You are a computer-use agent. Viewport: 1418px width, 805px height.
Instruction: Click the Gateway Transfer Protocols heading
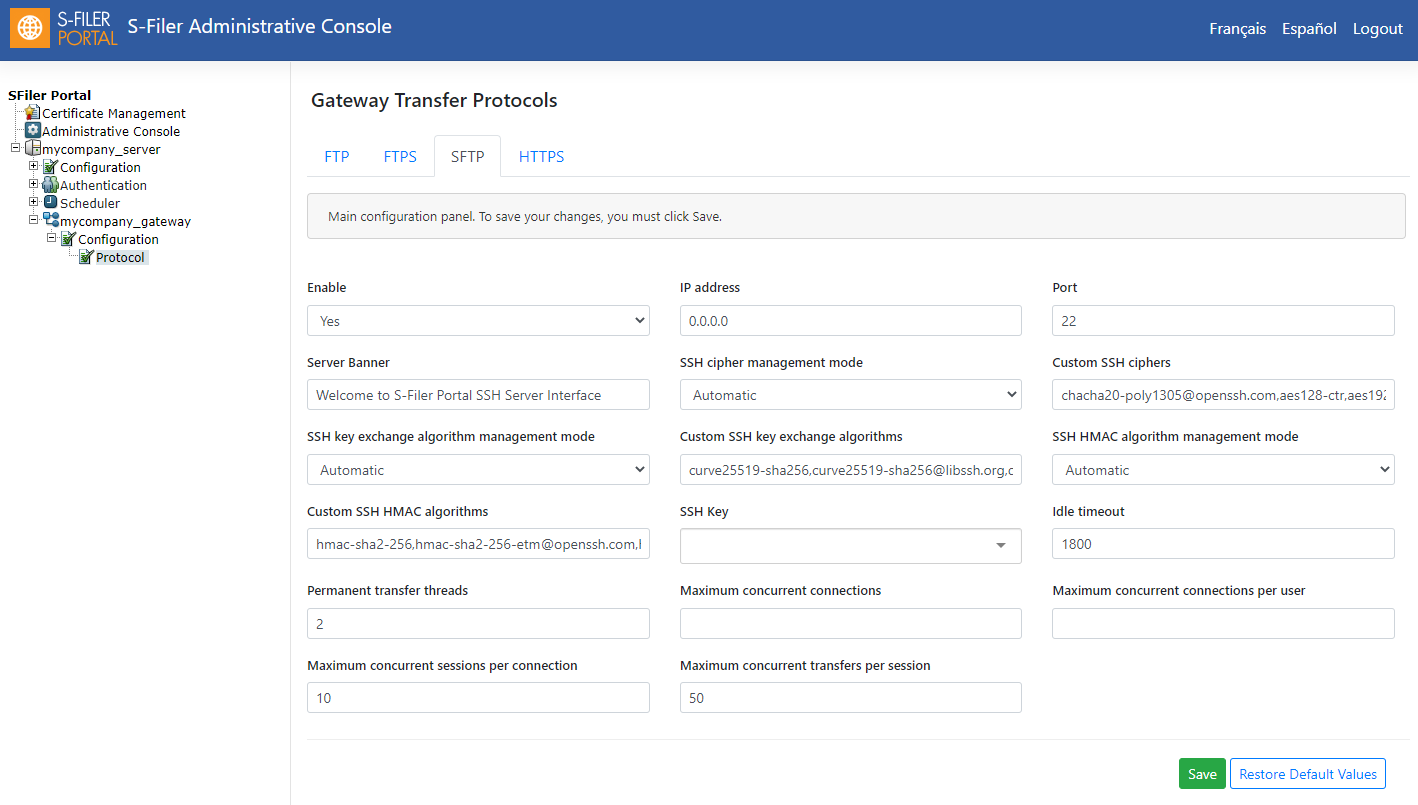pyautogui.click(x=434, y=100)
